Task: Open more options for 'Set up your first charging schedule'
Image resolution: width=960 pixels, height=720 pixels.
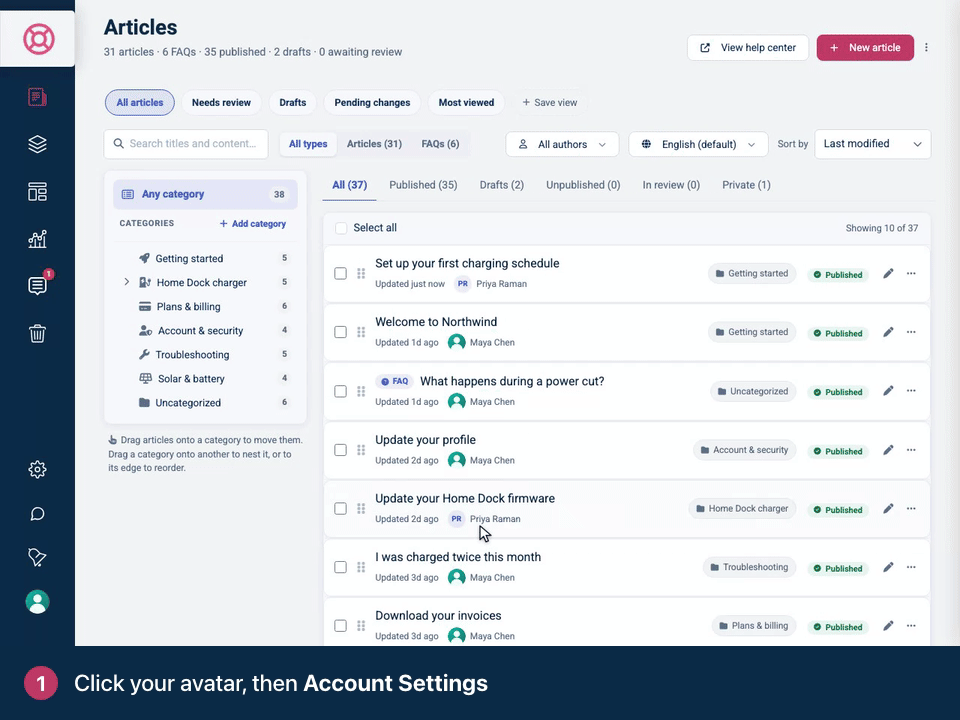Action: pyautogui.click(x=911, y=274)
